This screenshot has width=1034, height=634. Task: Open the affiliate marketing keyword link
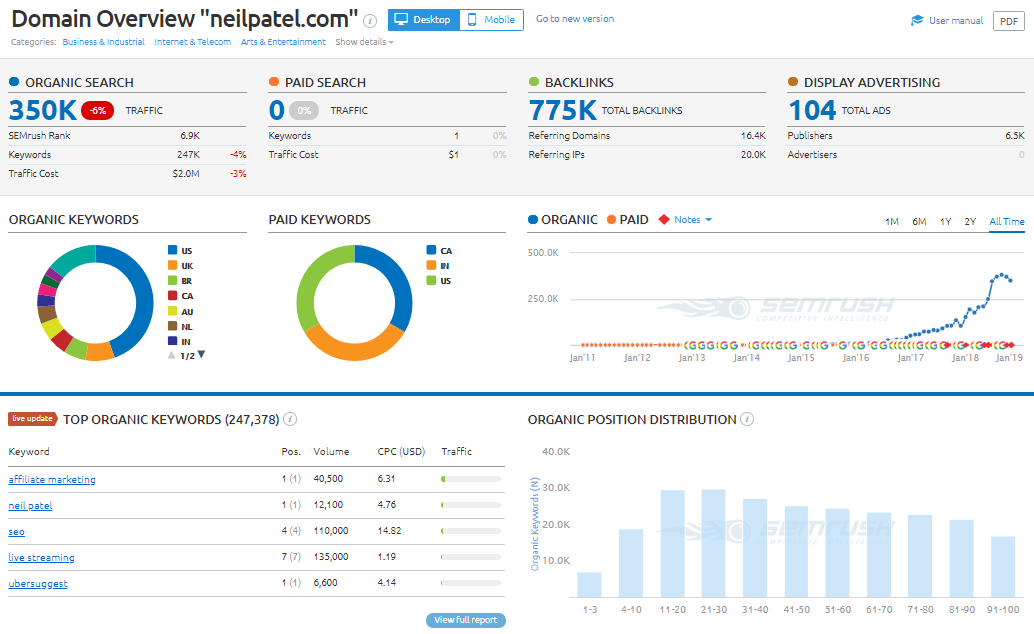point(52,480)
